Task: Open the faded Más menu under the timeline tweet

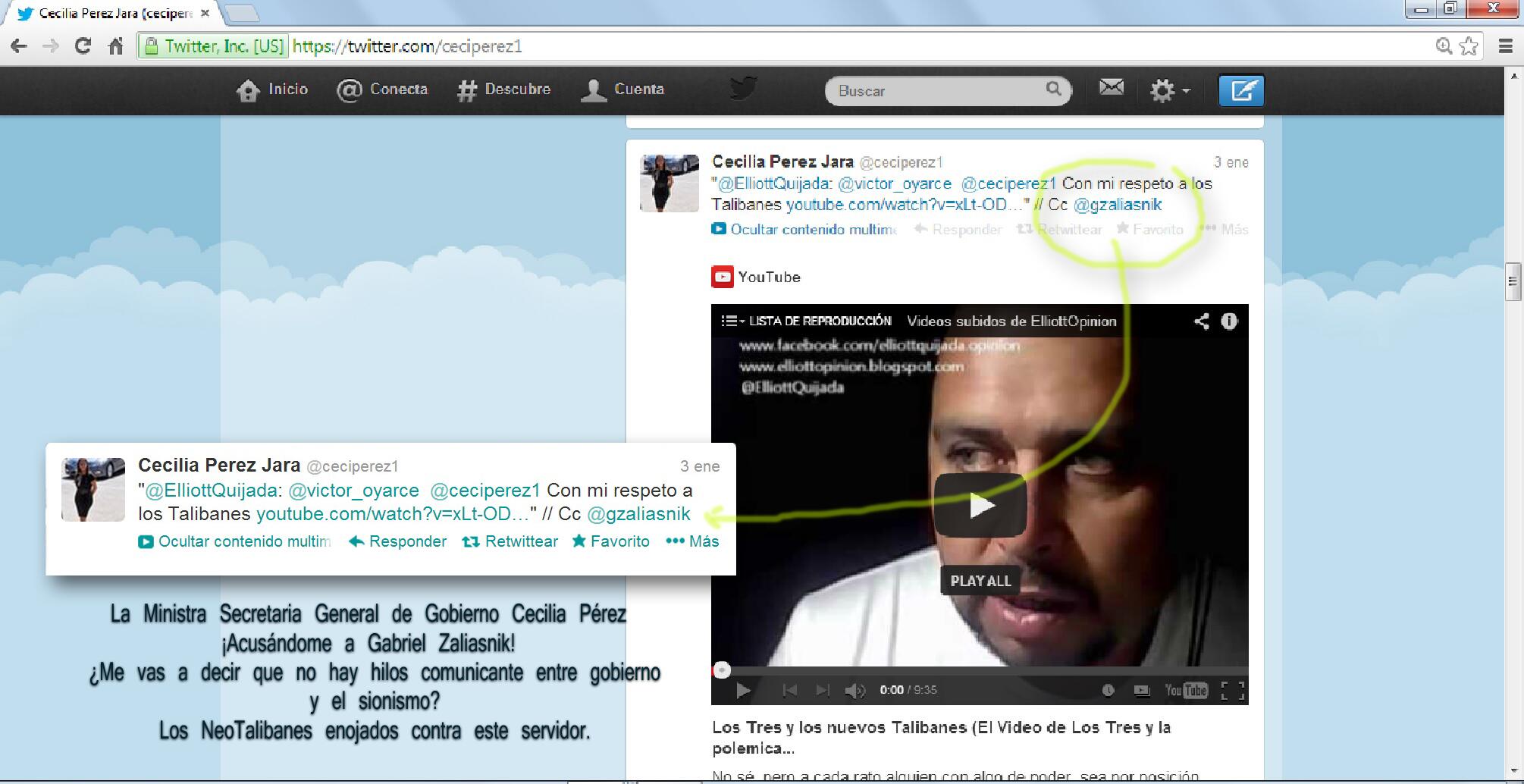Action: [1225, 229]
